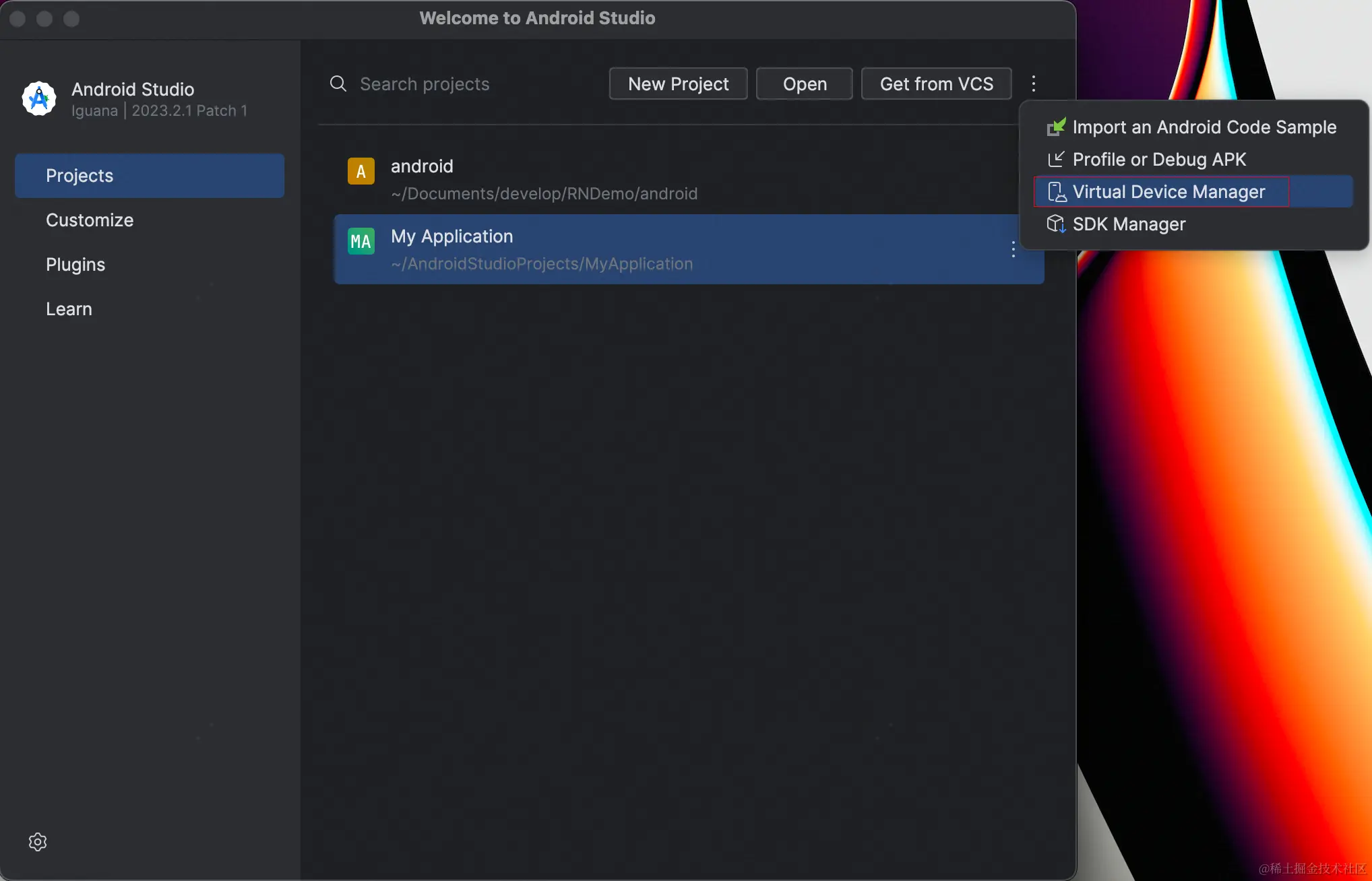Image resolution: width=1372 pixels, height=881 pixels.
Task: Click the search magnifier icon
Action: (338, 84)
